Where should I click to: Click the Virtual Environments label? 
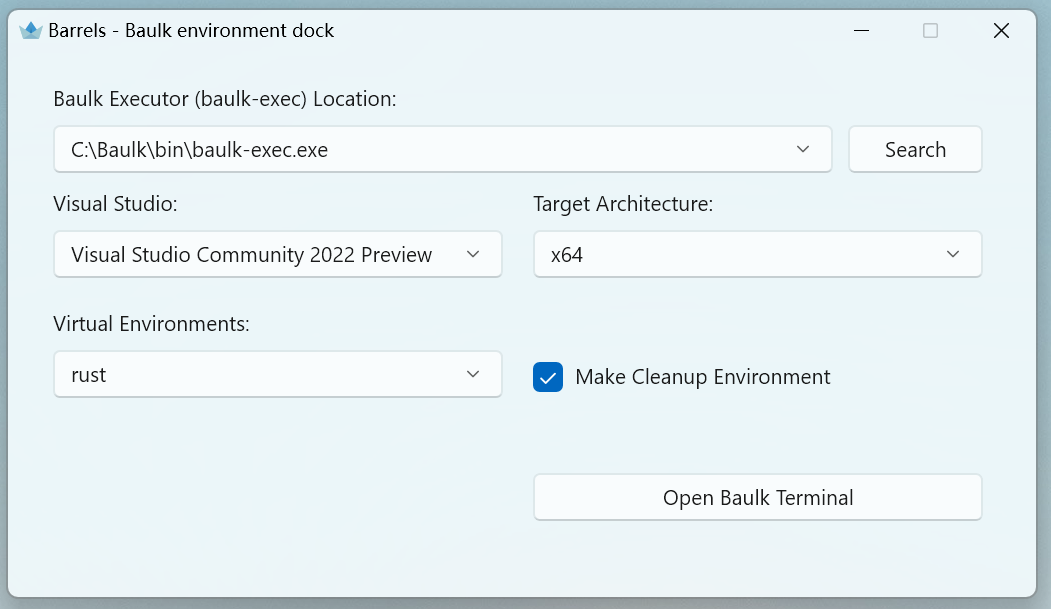151,324
